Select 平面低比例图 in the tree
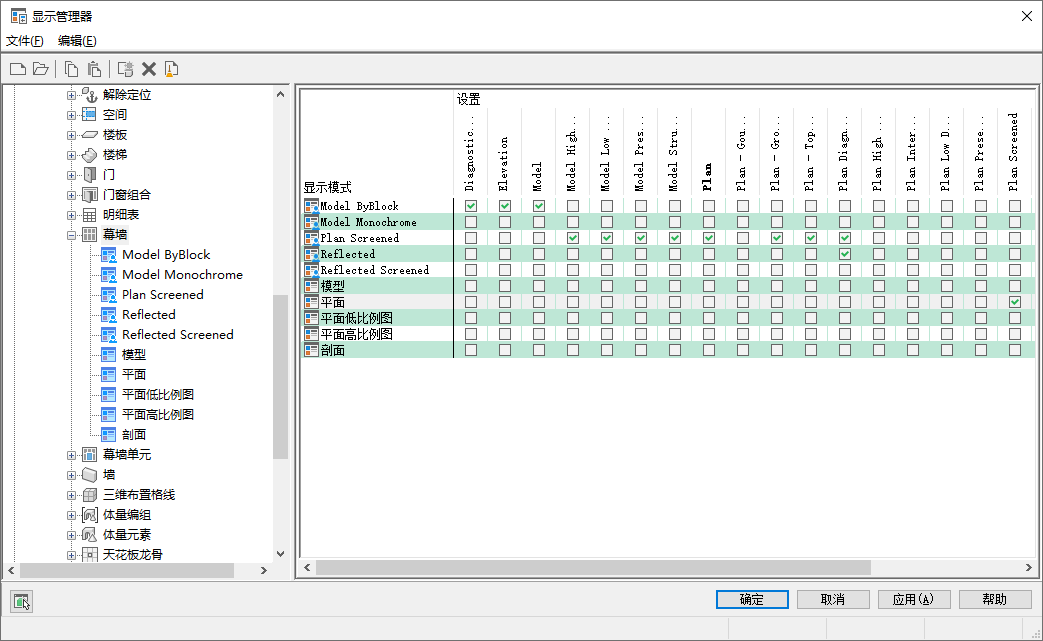The image size is (1043, 641). (158, 394)
